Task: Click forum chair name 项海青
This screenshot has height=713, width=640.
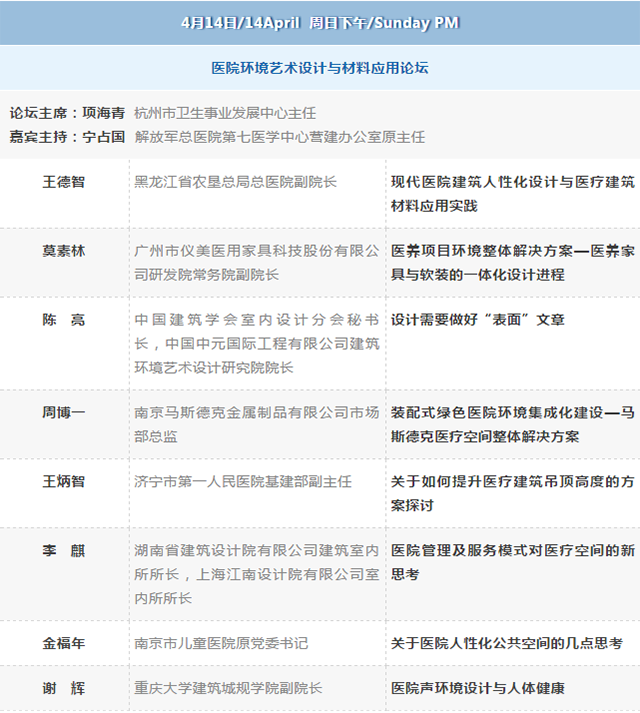Action: pyautogui.click(x=103, y=114)
